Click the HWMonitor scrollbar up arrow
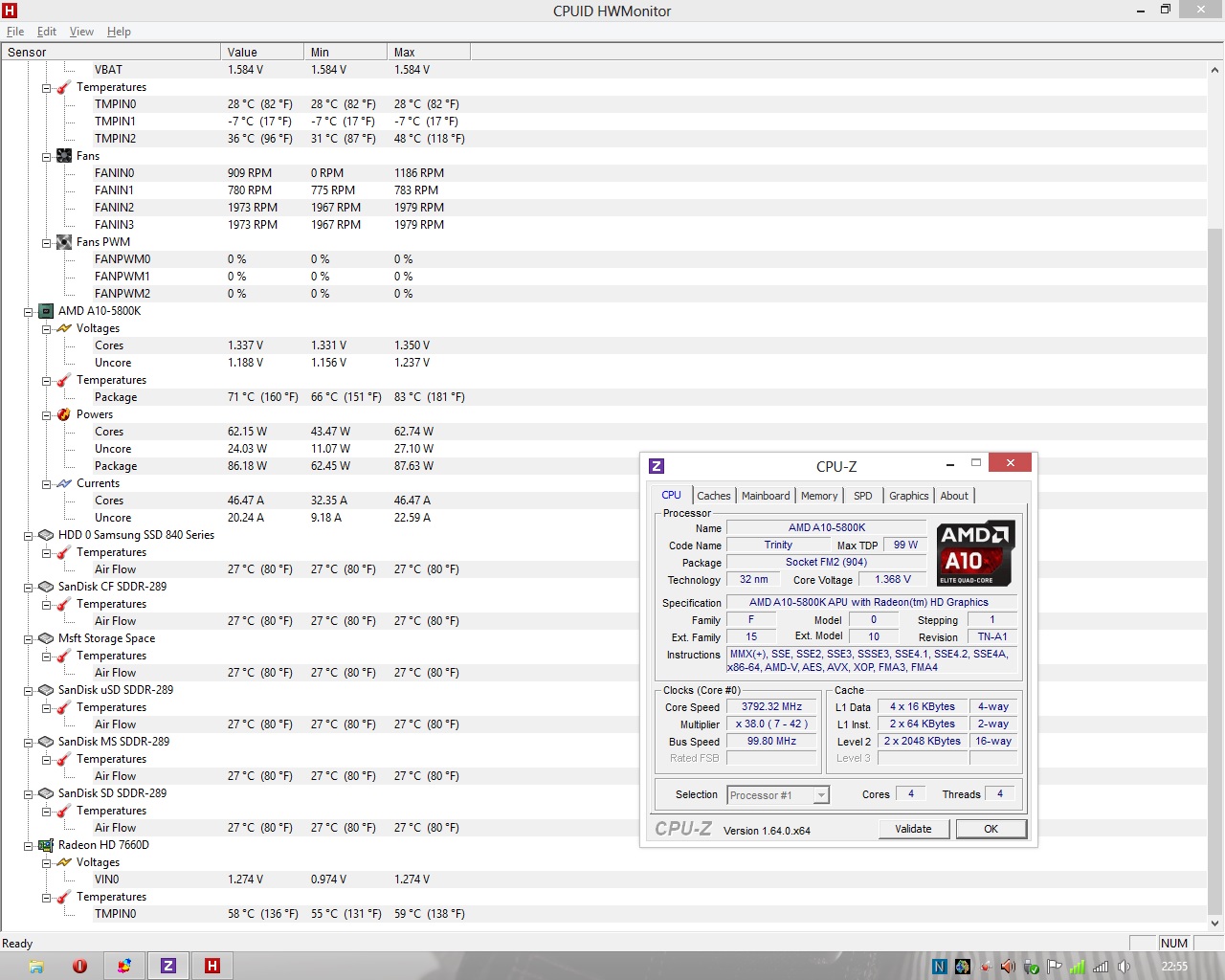 pos(1215,70)
